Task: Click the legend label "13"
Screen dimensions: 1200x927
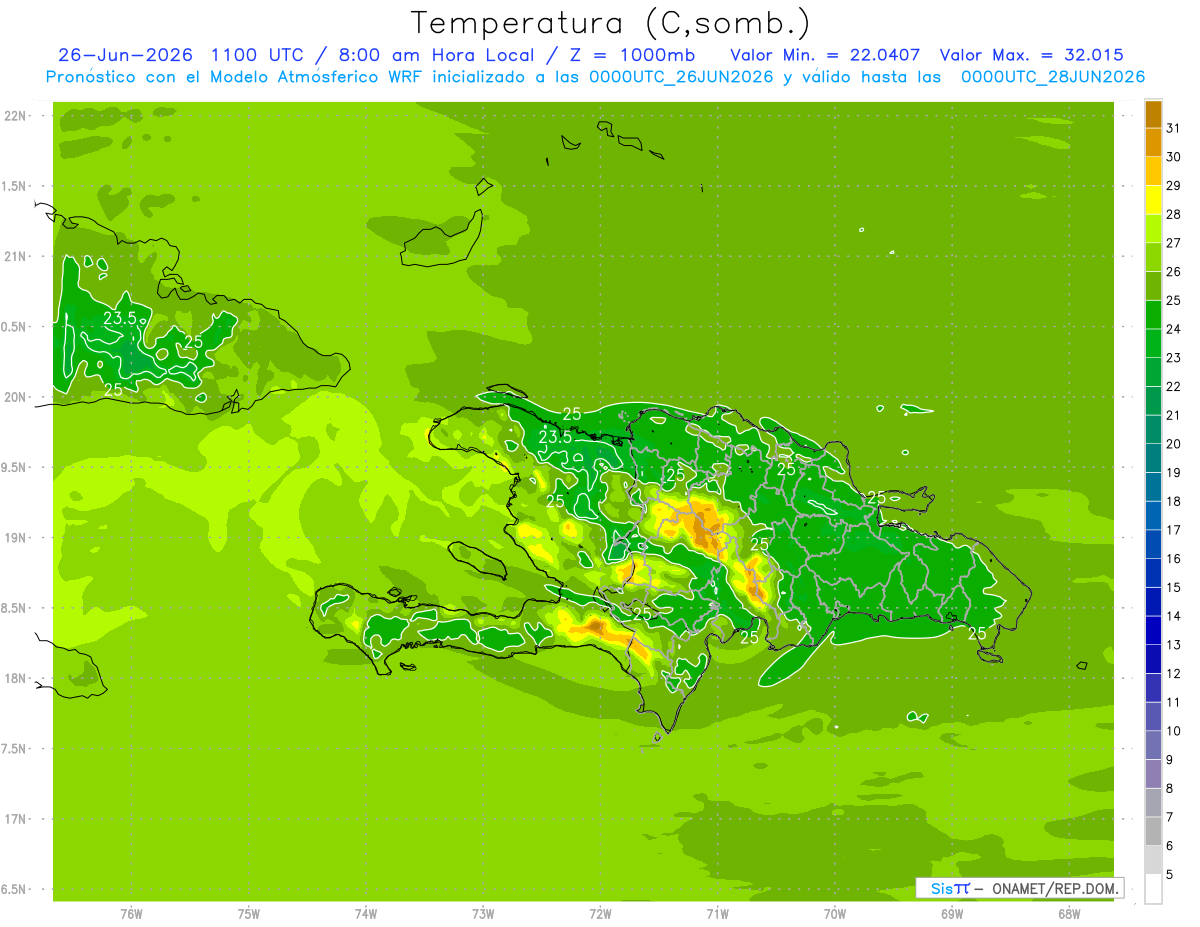Action: tap(1173, 645)
